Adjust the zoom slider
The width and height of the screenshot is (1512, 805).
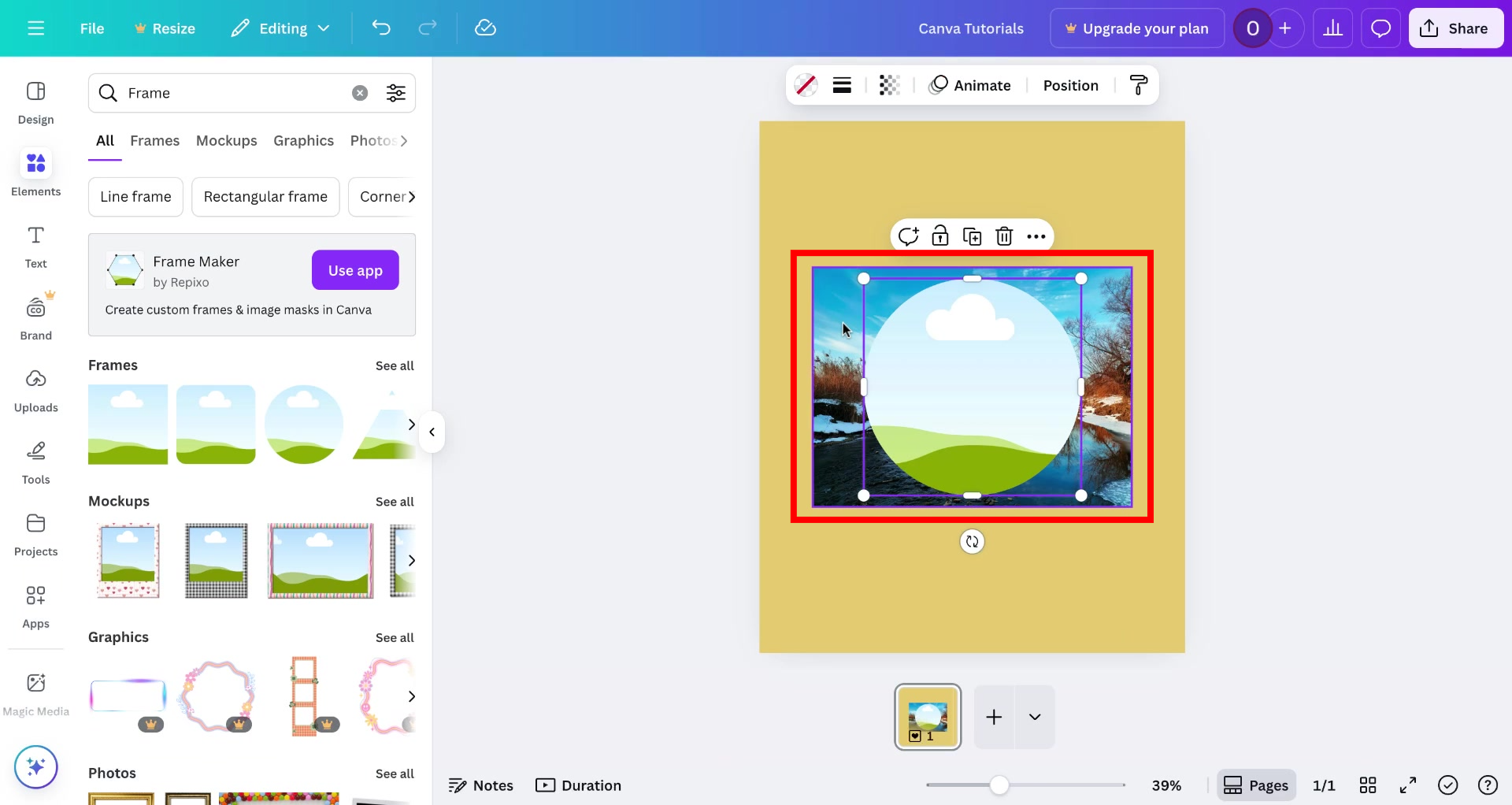[x=999, y=785]
